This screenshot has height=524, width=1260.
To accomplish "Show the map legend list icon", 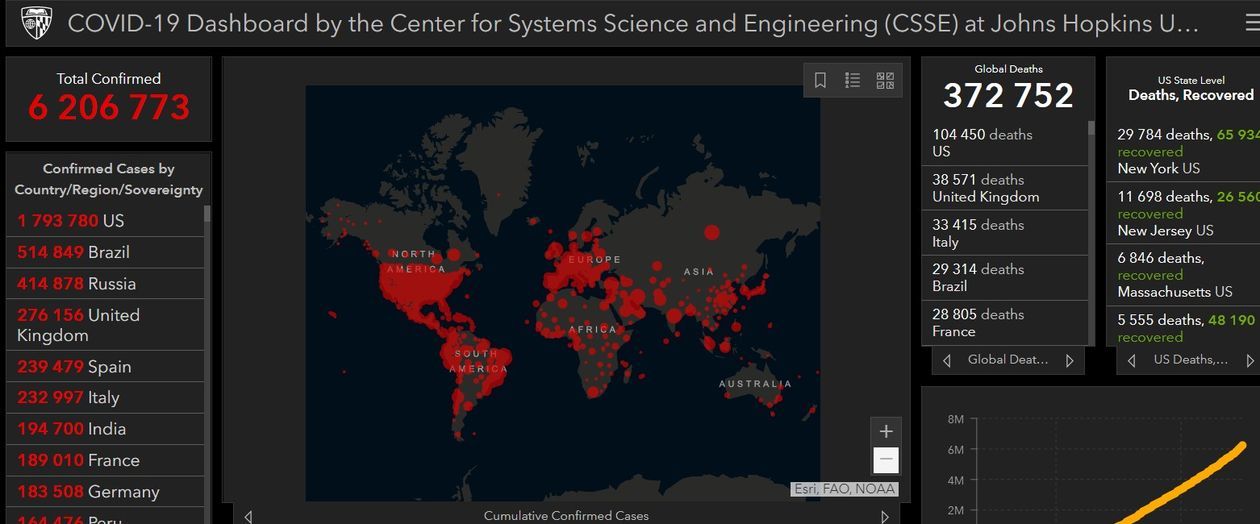I will (x=853, y=81).
